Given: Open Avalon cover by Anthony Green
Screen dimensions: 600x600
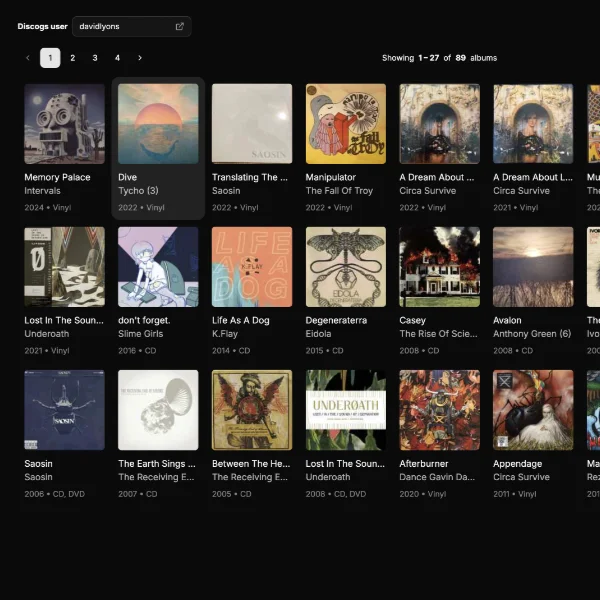Looking at the screenshot, I should click(533, 267).
